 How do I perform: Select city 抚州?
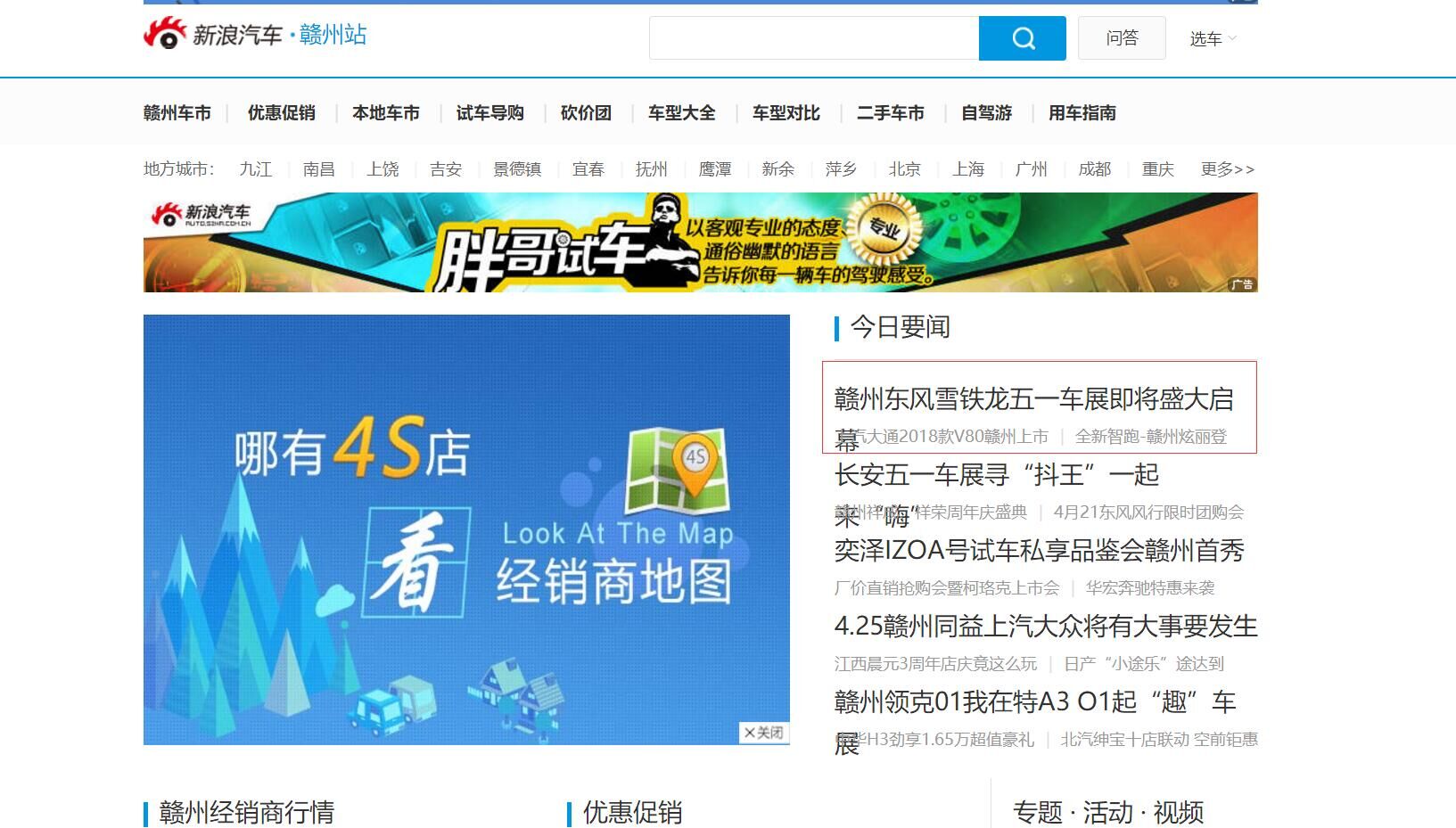point(652,169)
